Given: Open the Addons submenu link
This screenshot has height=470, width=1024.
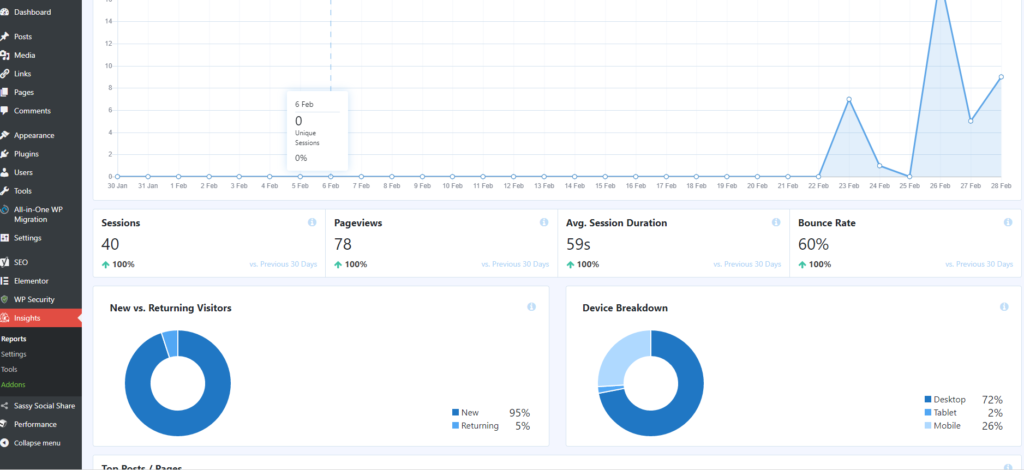Looking at the screenshot, I should pos(13,384).
